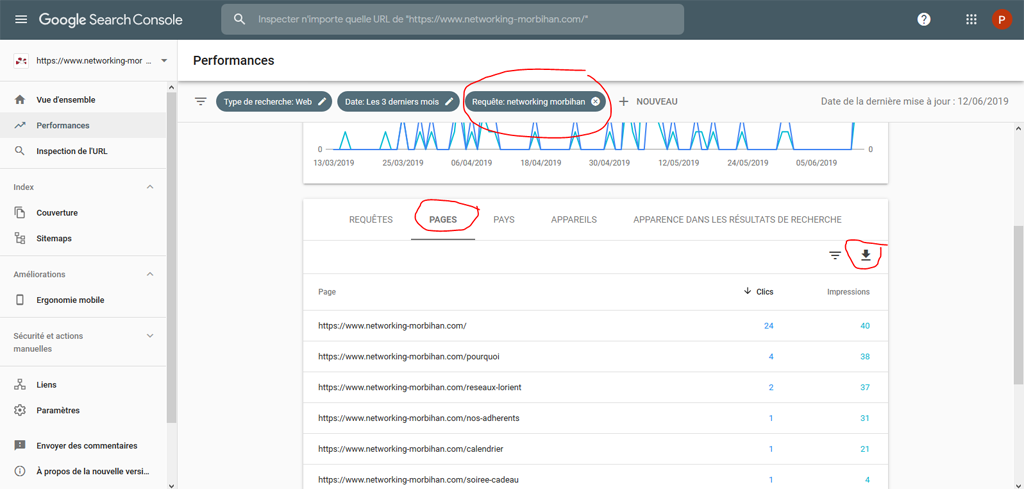1024x489 pixels.
Task: Click the sidebar scroll down arrow
Action: point(172,484)
